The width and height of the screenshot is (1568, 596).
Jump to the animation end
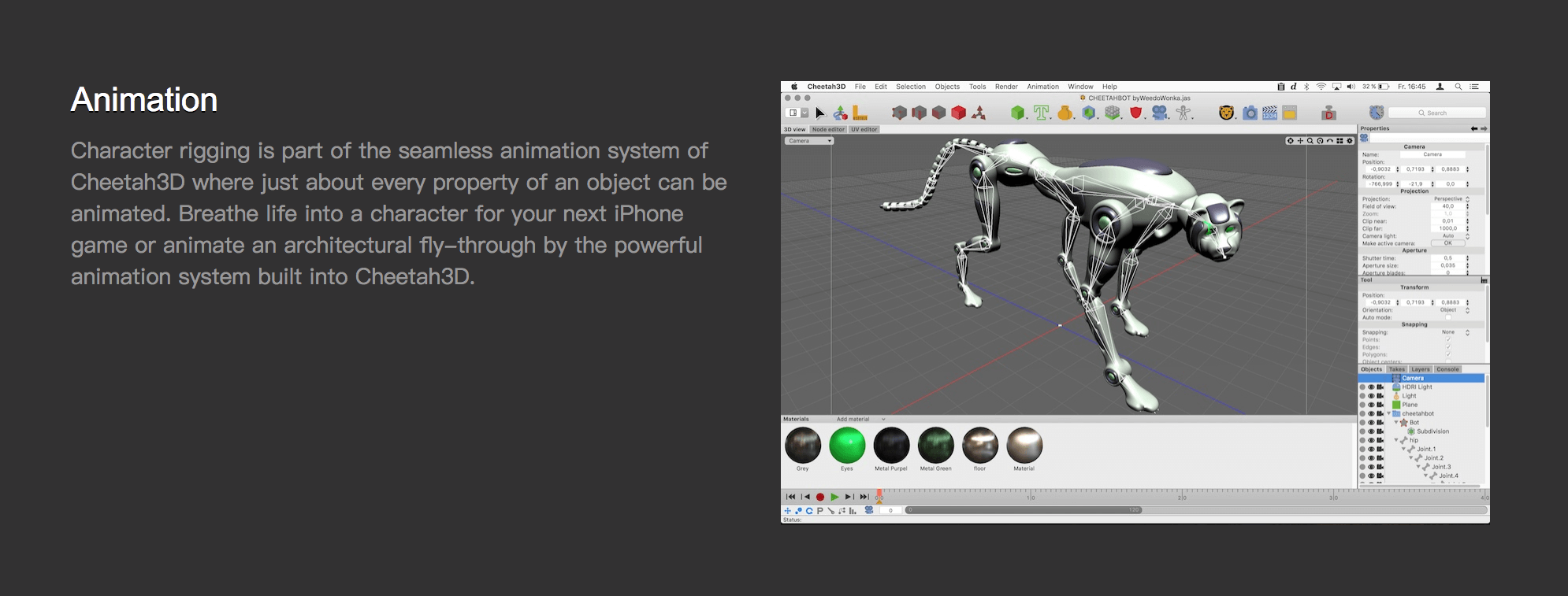click(x=864, y=497)
